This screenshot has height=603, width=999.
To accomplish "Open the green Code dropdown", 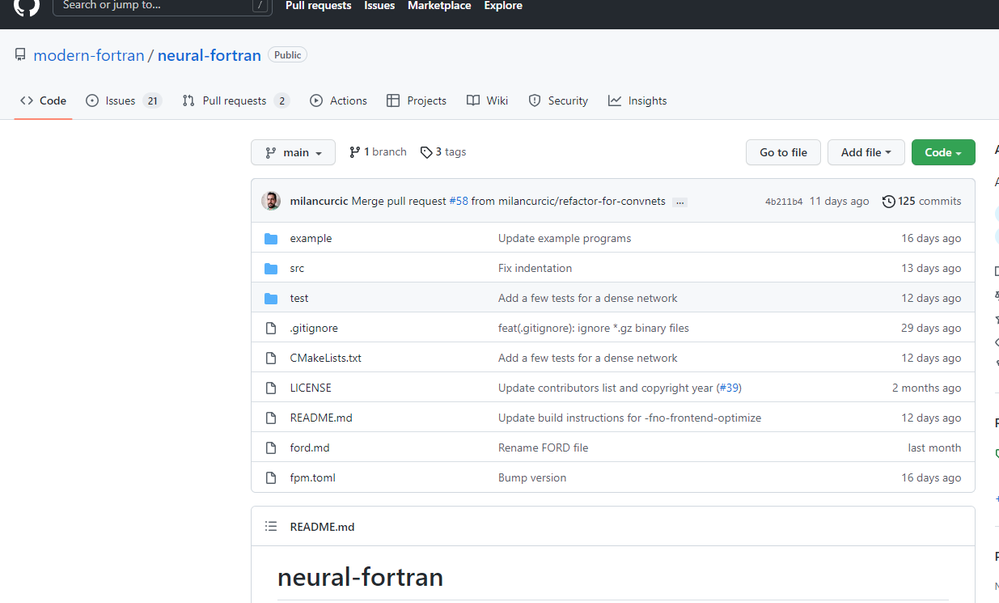I will (943, 152).
